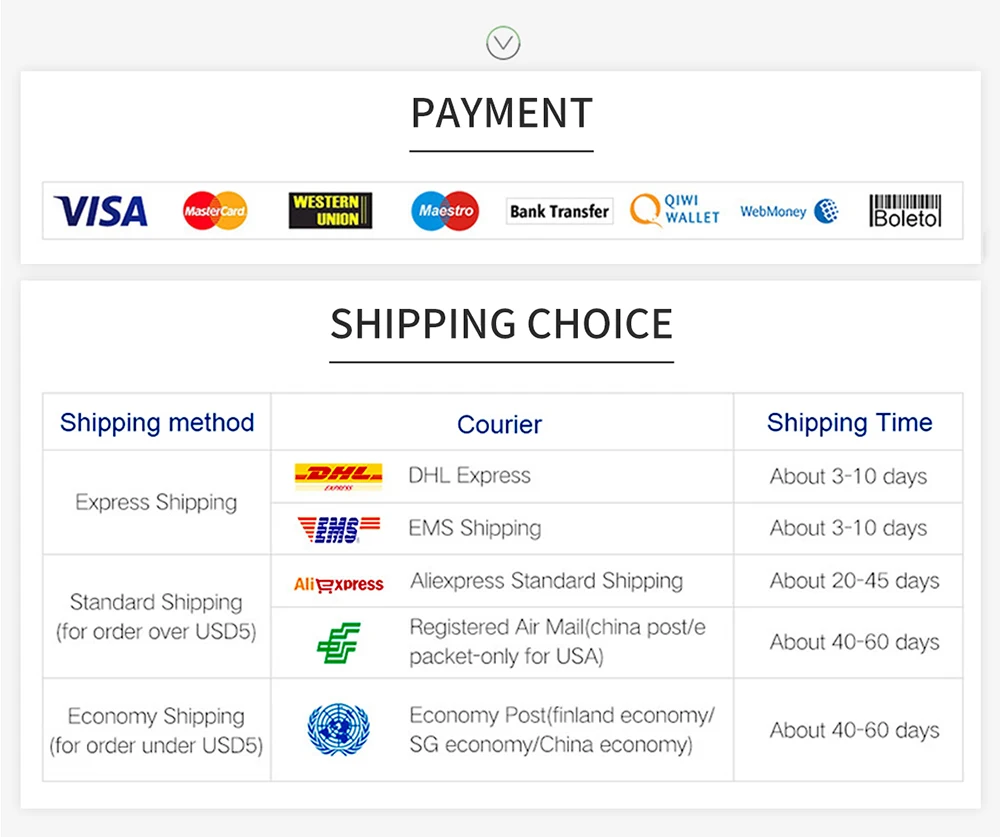Select the Boleto barcode logo
1000x837 pixels.
point(905,211)
